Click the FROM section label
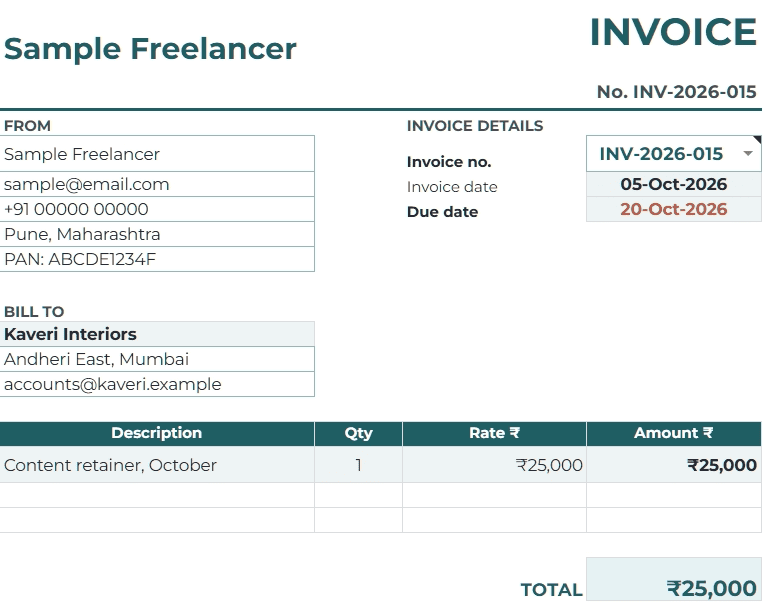Screen dimensions: 763x606 coord(27,126)
